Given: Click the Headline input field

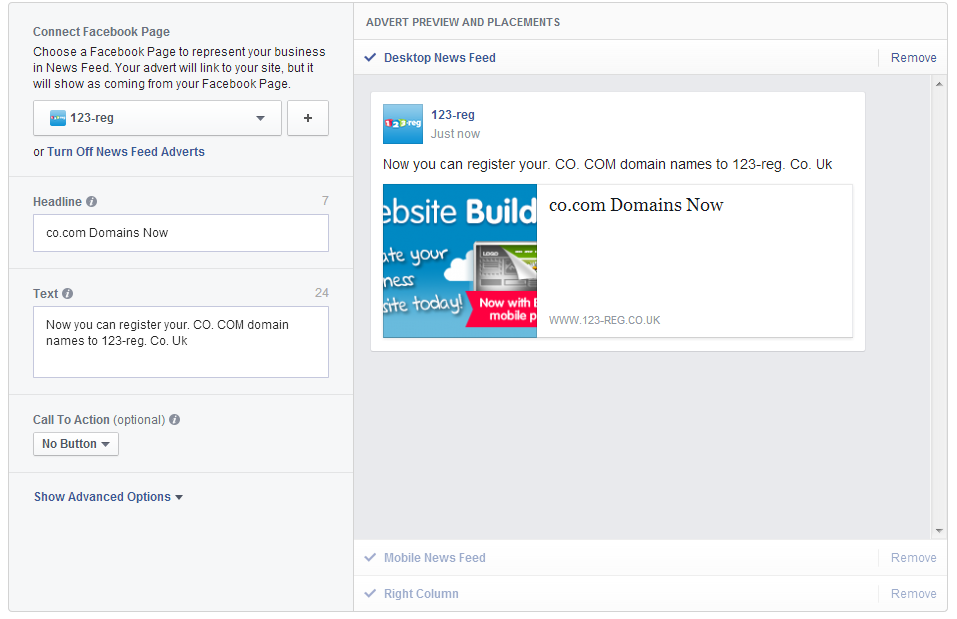Looking at the screenshot, I should (x=181, y=233).
